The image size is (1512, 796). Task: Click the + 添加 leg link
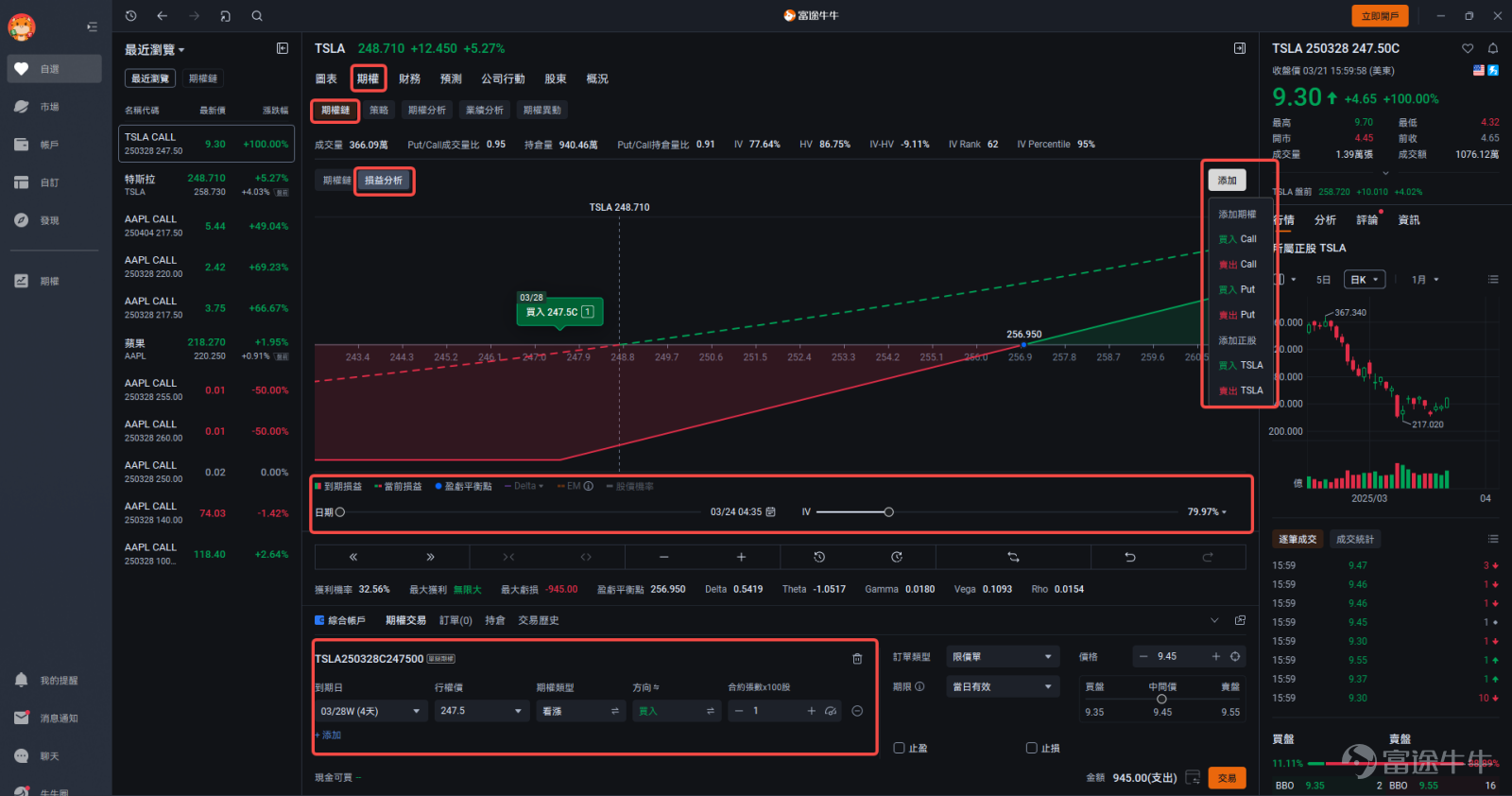point(328,735)
